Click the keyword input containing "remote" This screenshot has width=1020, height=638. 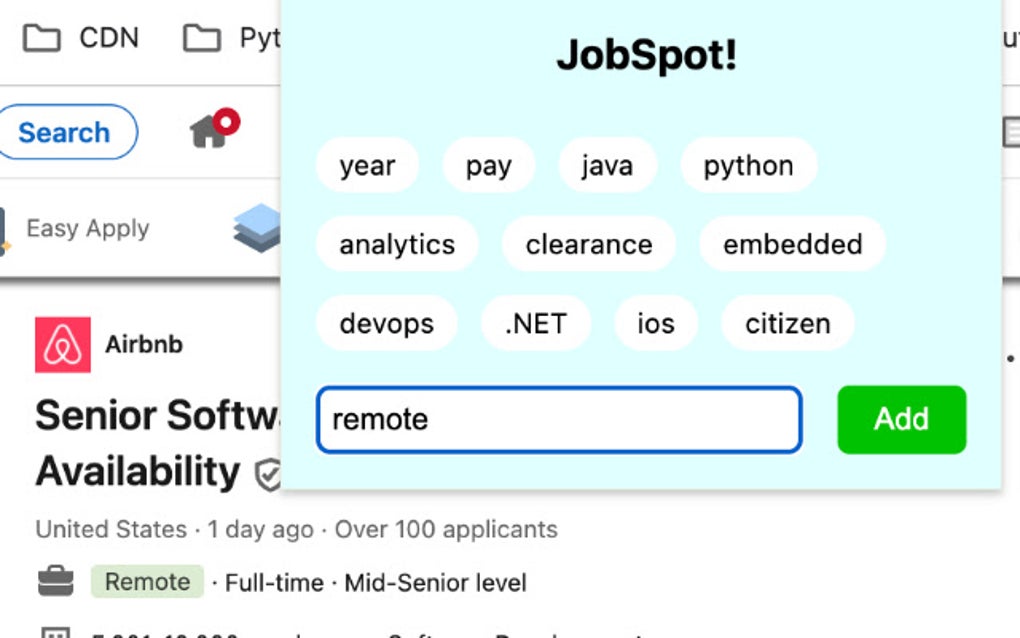[558, 420]
